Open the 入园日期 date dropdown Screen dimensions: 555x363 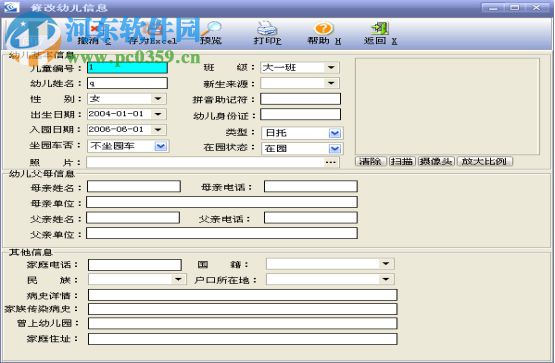[x=158, y=129]
